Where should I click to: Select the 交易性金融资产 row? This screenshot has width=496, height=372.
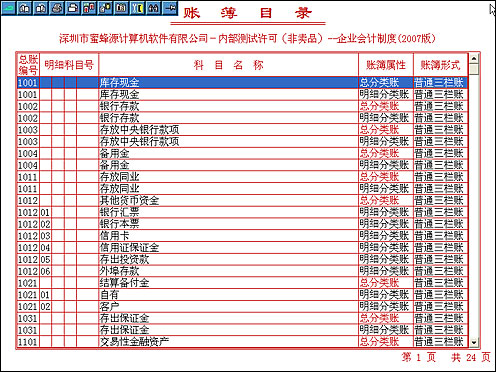[x=242, y=342]
